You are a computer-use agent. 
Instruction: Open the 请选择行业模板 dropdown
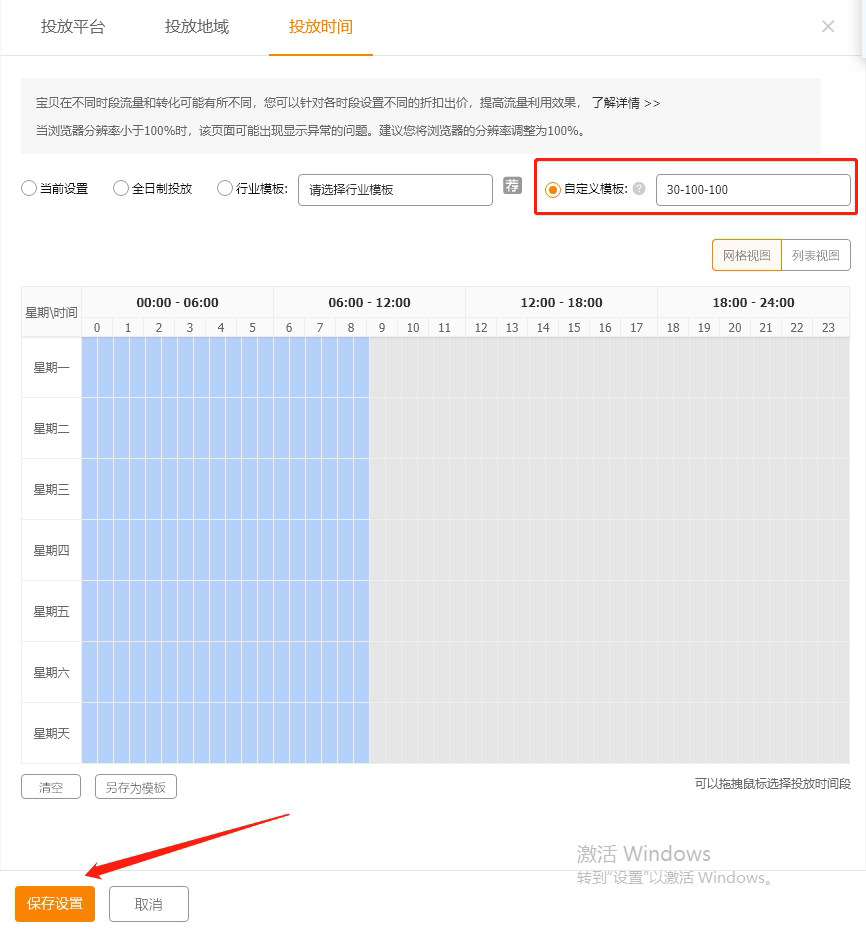tap(395, 190)
